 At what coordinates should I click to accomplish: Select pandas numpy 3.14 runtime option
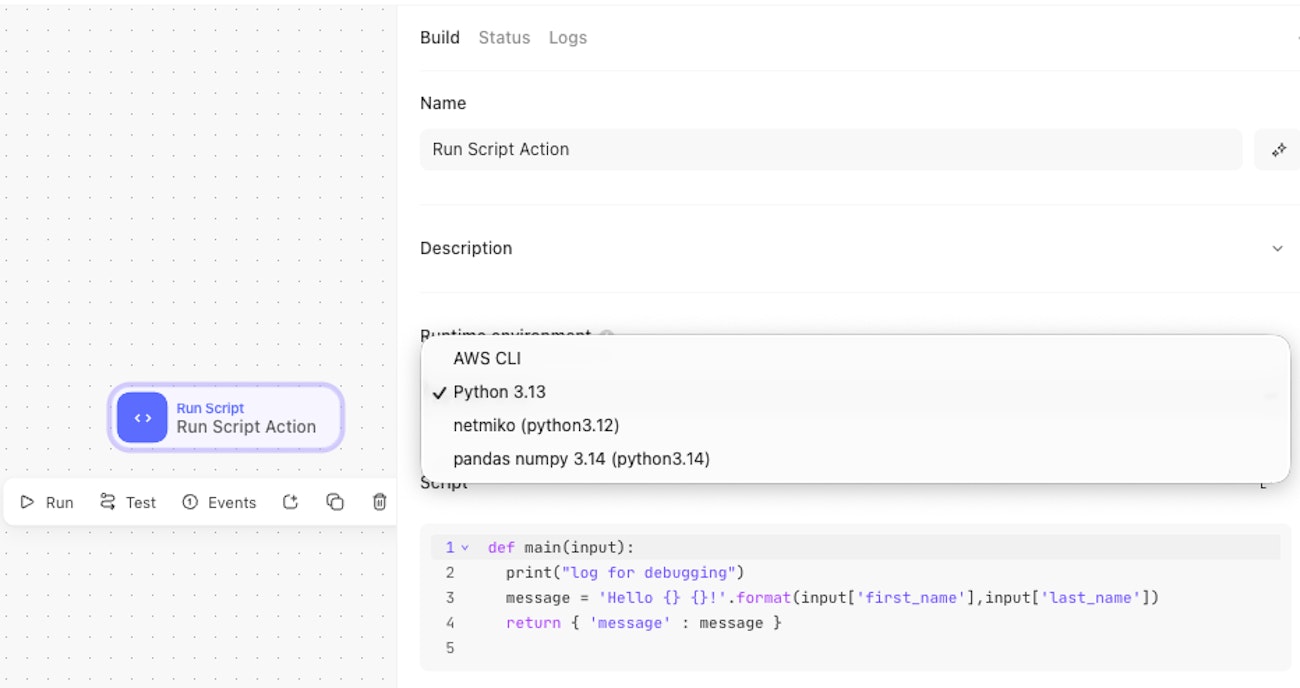pyautogui.click(x=581, y=459)
